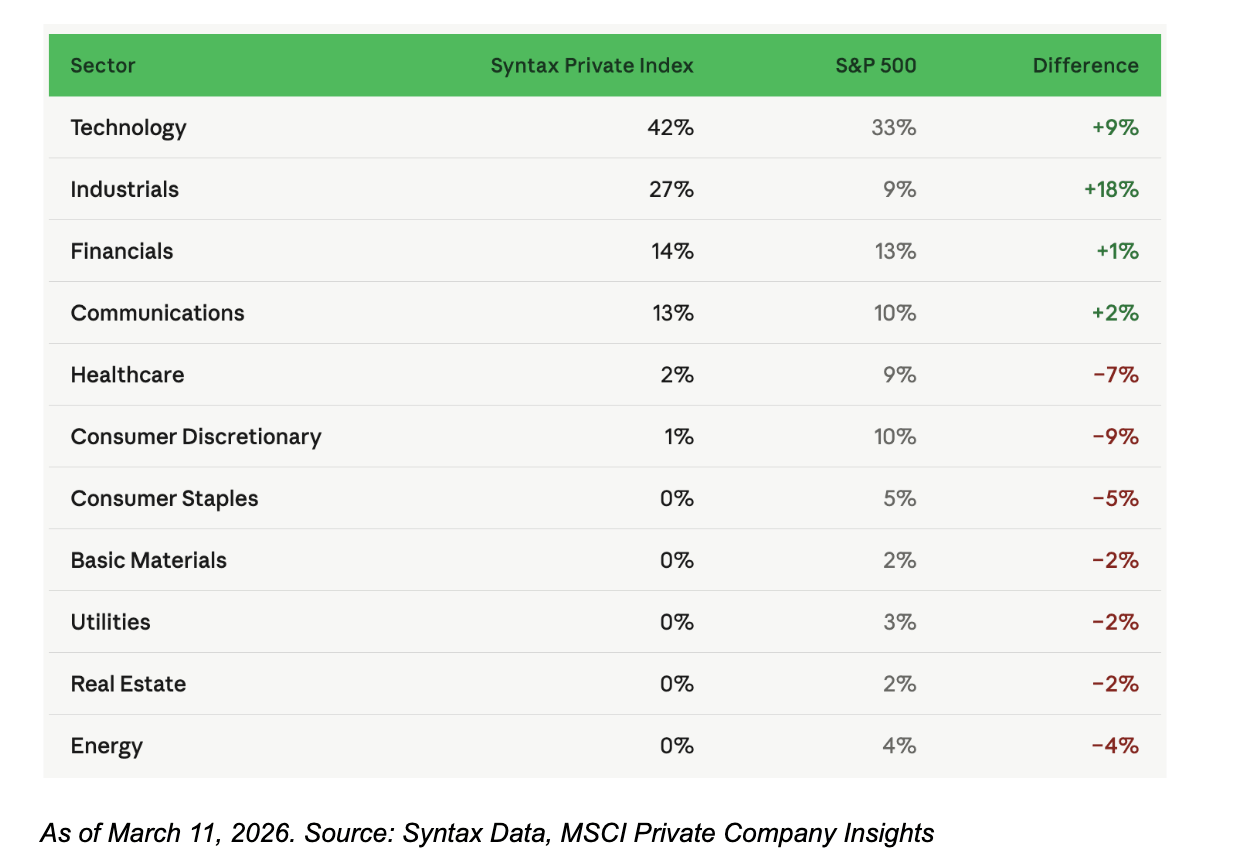Click the Energy row label
The image size is (1244, 866).
[107, 746]
